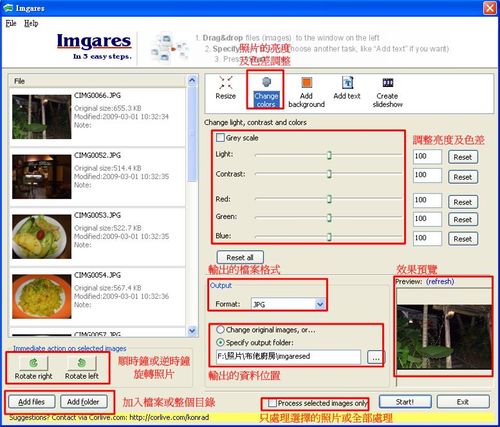Select the Add background task icon

pyautogui.click(x=306, y=92)
